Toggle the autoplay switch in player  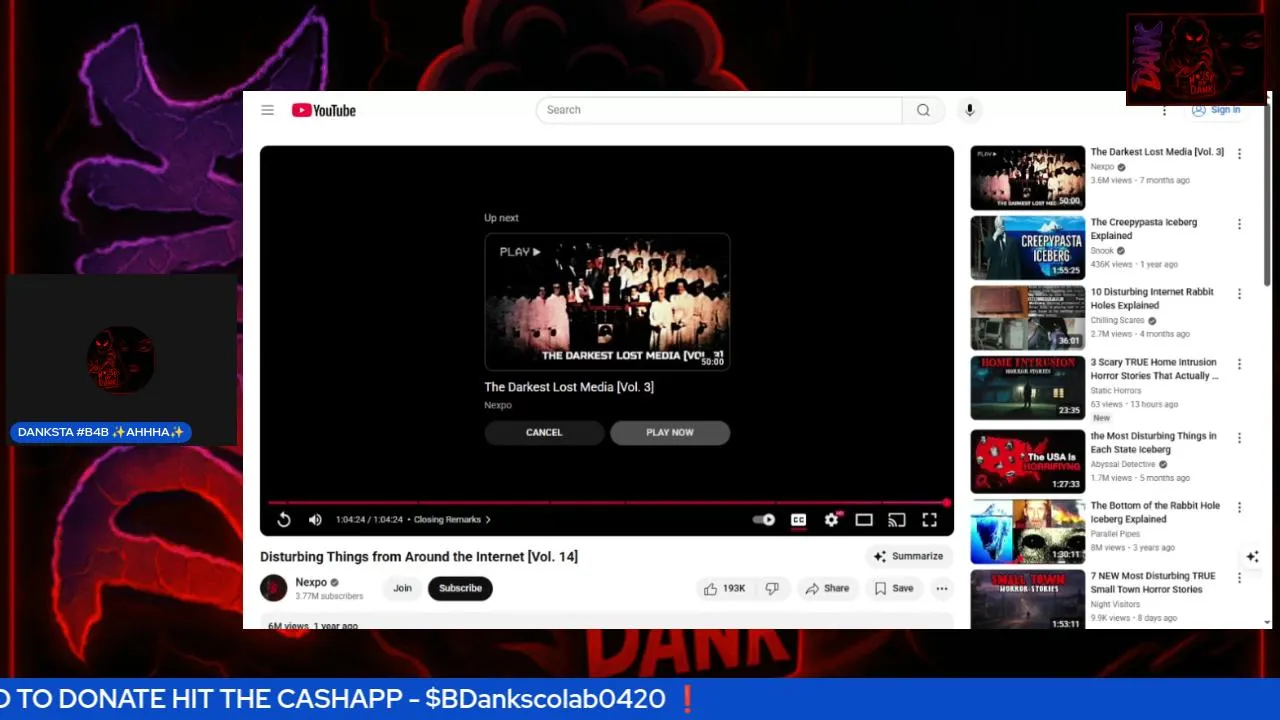point(764,519)
